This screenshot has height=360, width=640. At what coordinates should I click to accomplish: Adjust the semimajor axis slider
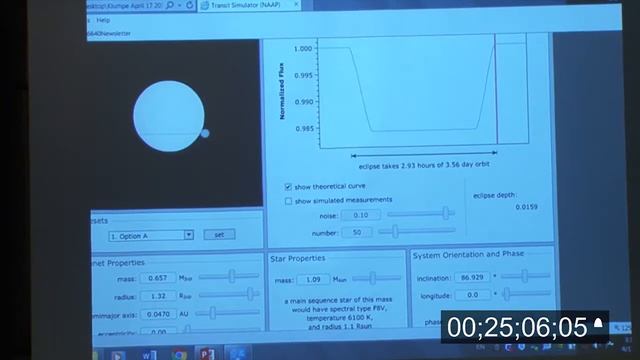pos(213,313)
